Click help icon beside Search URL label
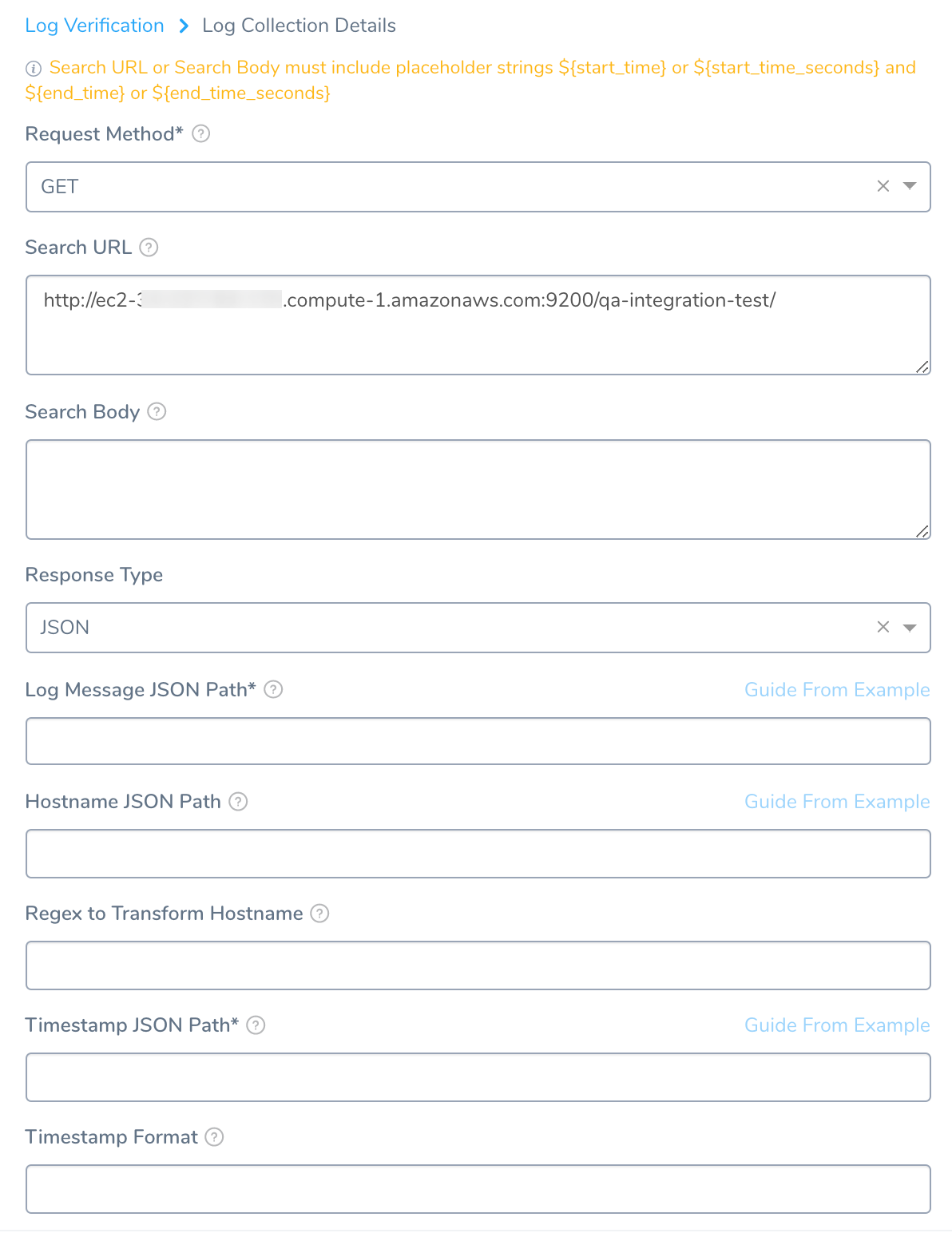The width and height of the screenshot is (952, 1233). tap(149, 248)
